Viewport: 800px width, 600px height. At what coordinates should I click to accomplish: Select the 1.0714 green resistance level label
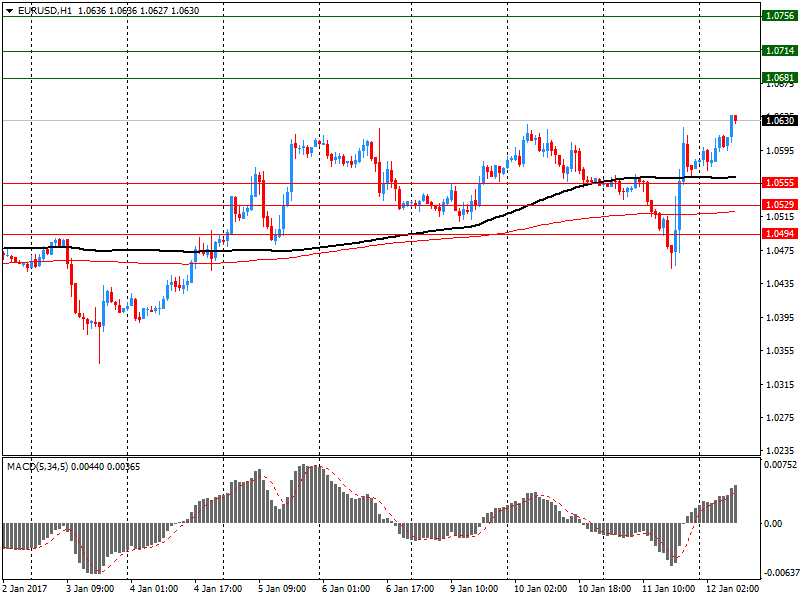780,51
